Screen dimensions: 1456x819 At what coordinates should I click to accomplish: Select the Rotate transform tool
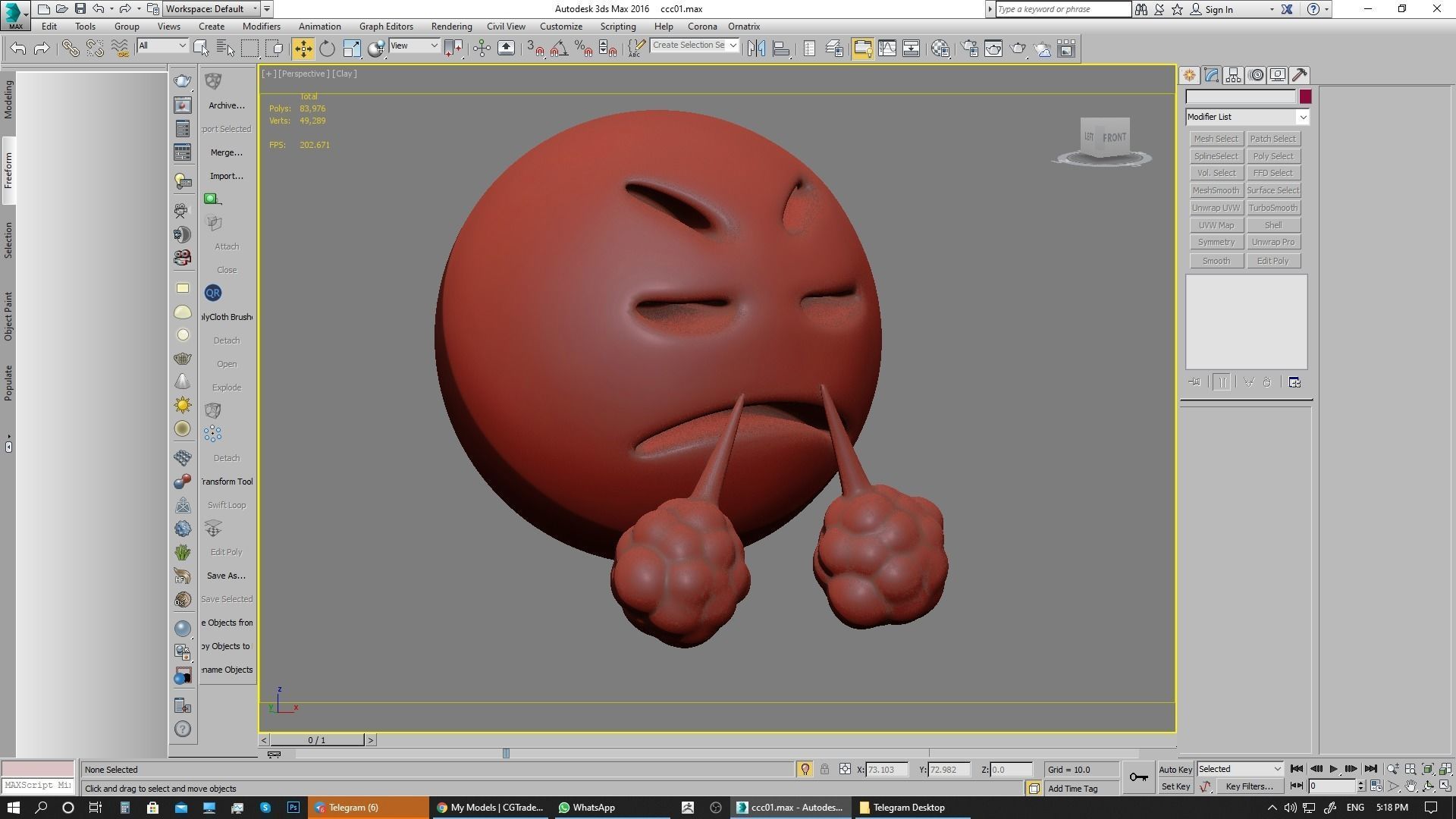[327, 49]
